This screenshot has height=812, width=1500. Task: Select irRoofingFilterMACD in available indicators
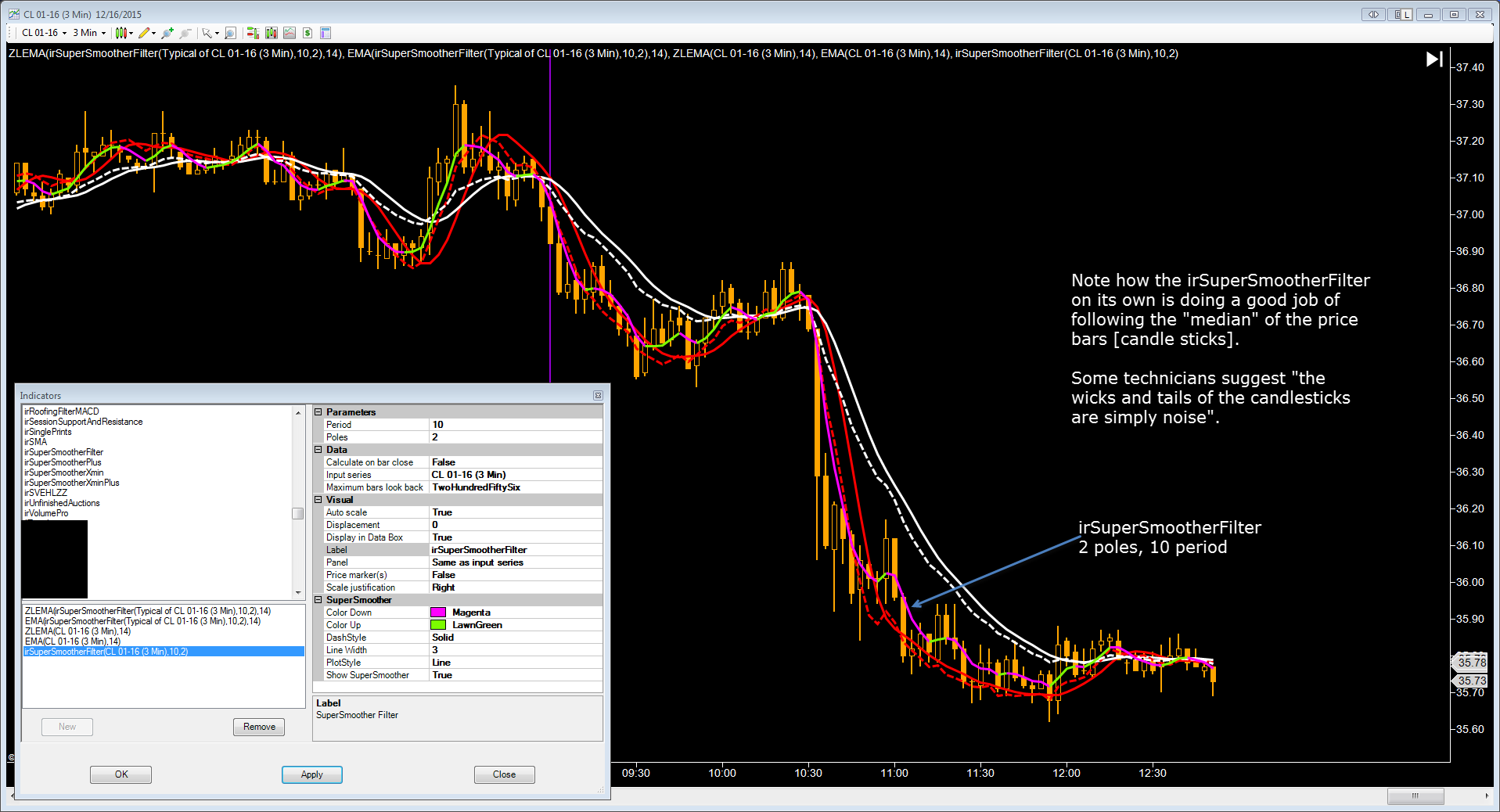[62, 411]
